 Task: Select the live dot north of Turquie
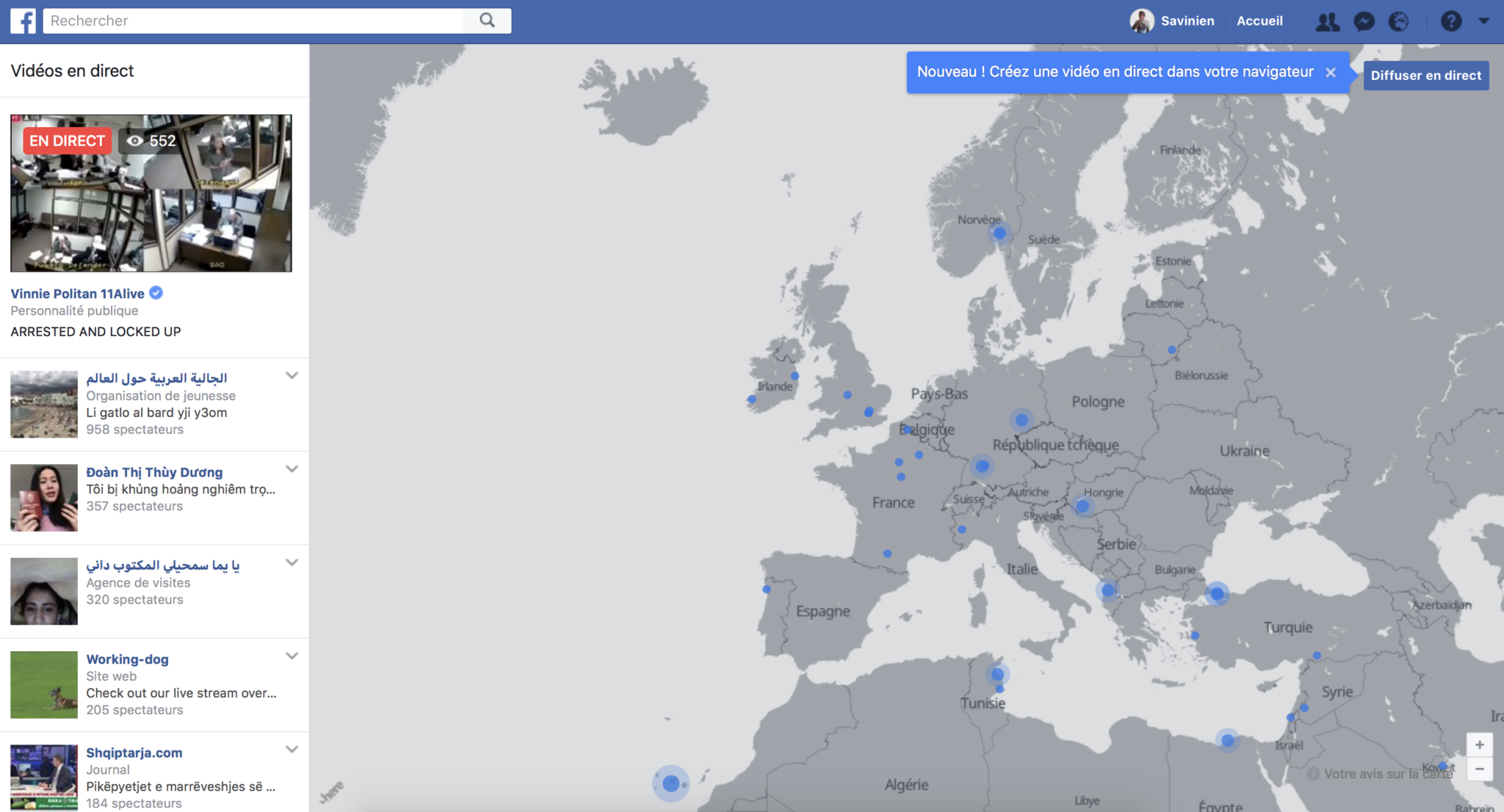(1217, 593)
